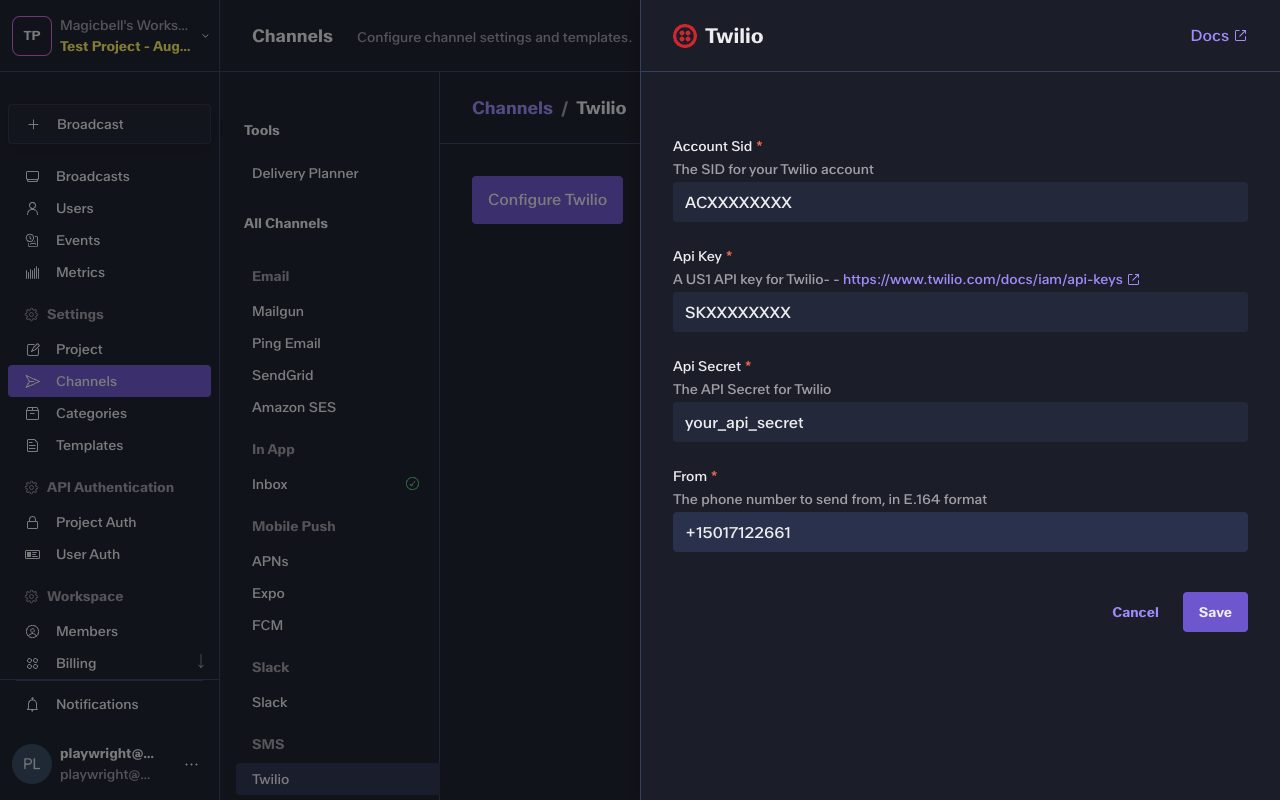Click the Project edit icon

coord(32,349)
